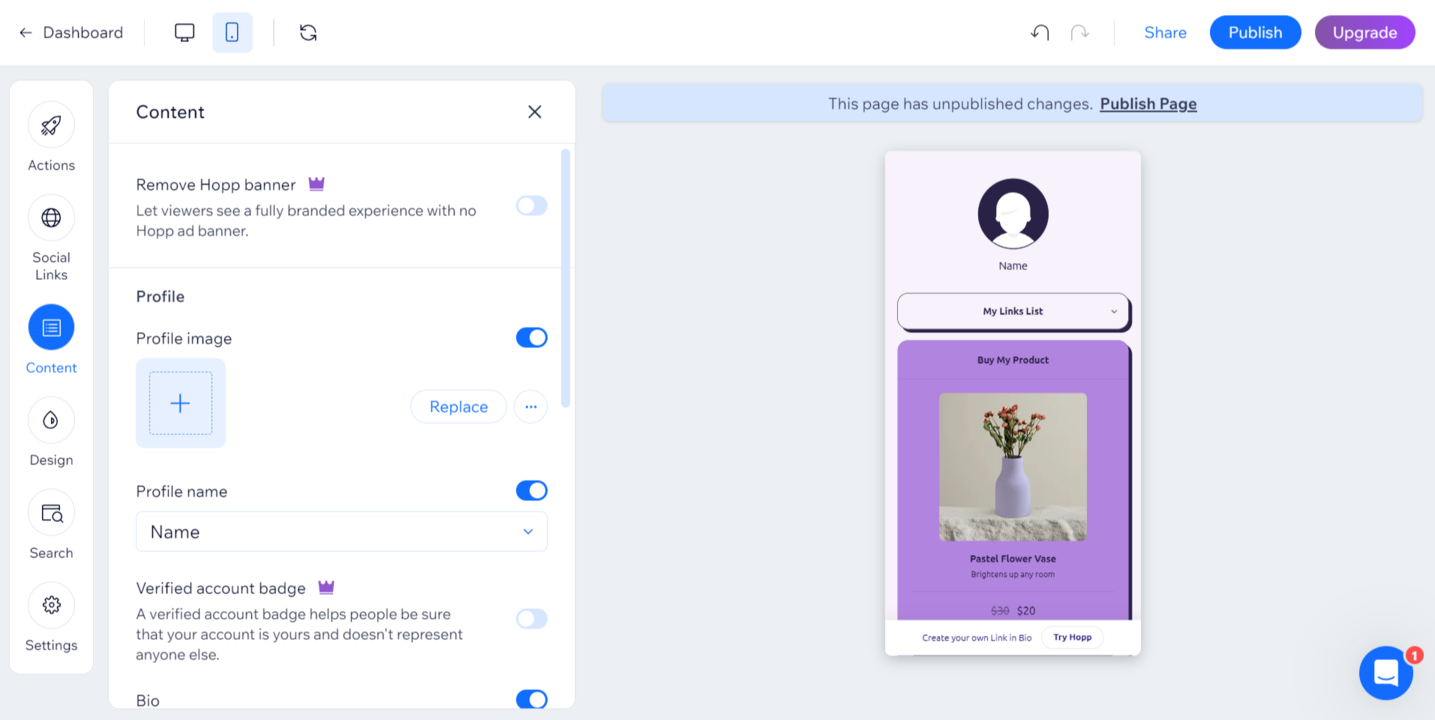Image resolution: width=1435 pixels, height=720 pixels.
Task: Click the Publish button
Action: [1255, 32]
